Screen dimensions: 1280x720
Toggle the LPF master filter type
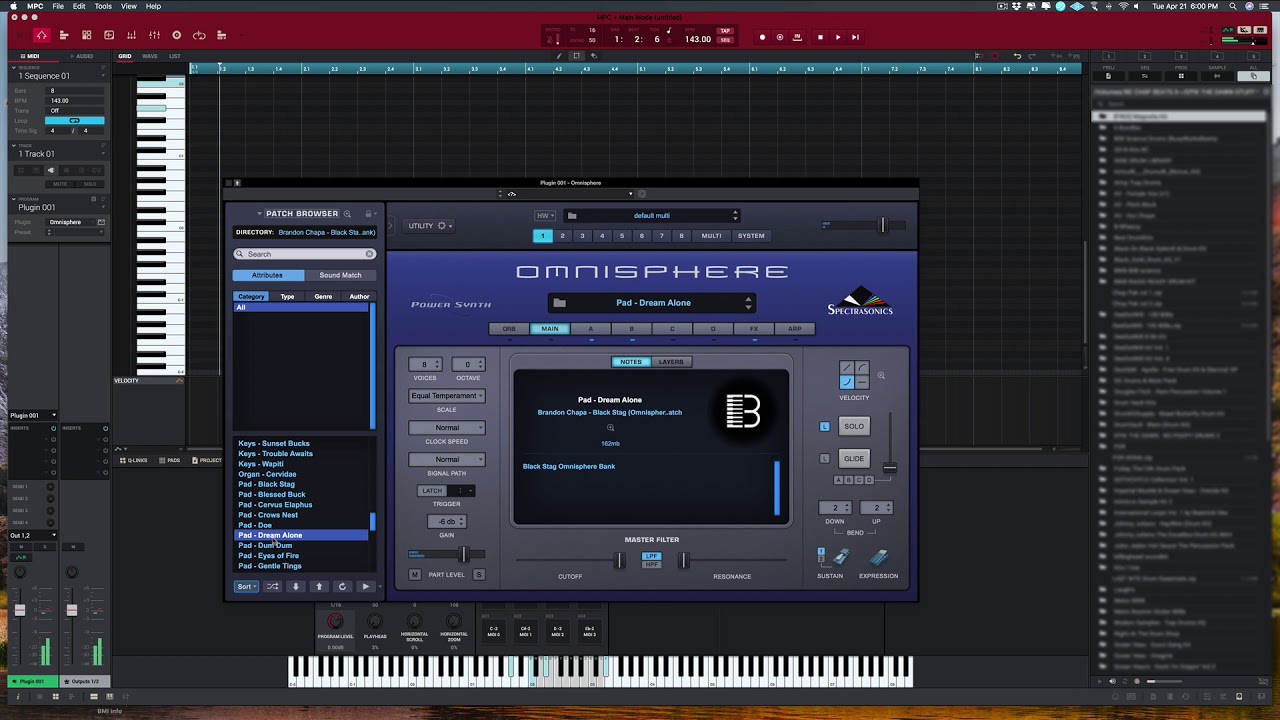click(652, 556)
